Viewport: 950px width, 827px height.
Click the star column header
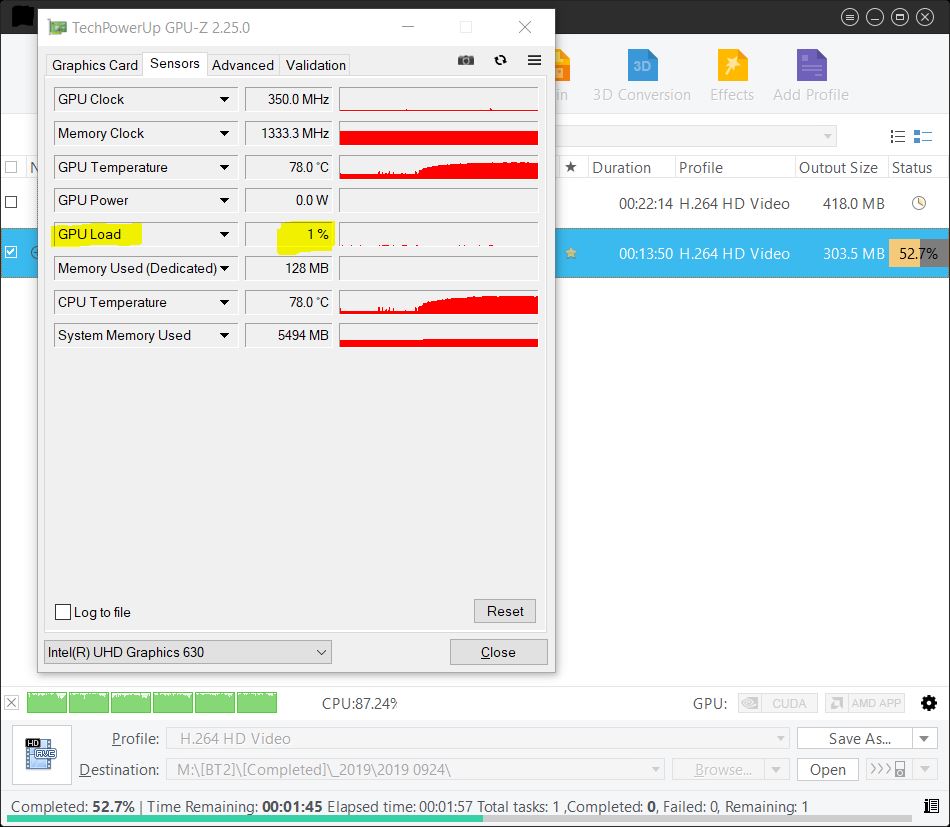[x=571, y=167]
